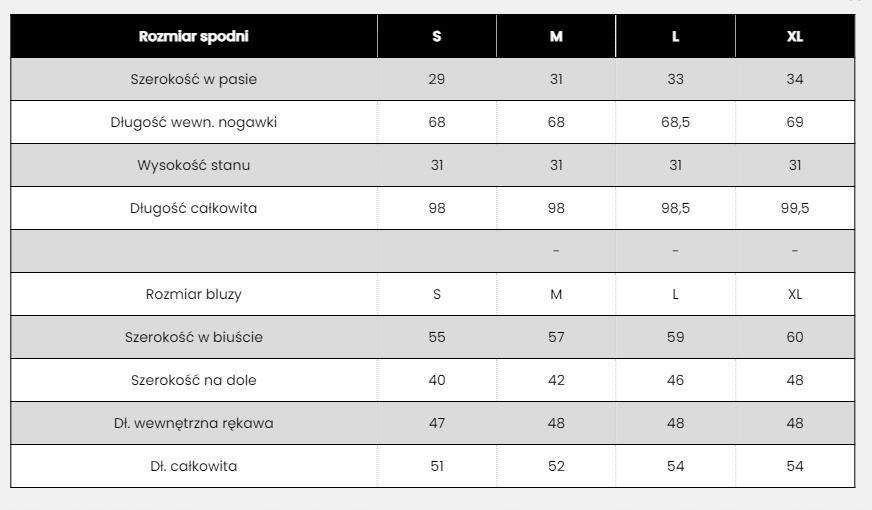Select the M column header
872x510 pixels.
click(x=556, y=37)
